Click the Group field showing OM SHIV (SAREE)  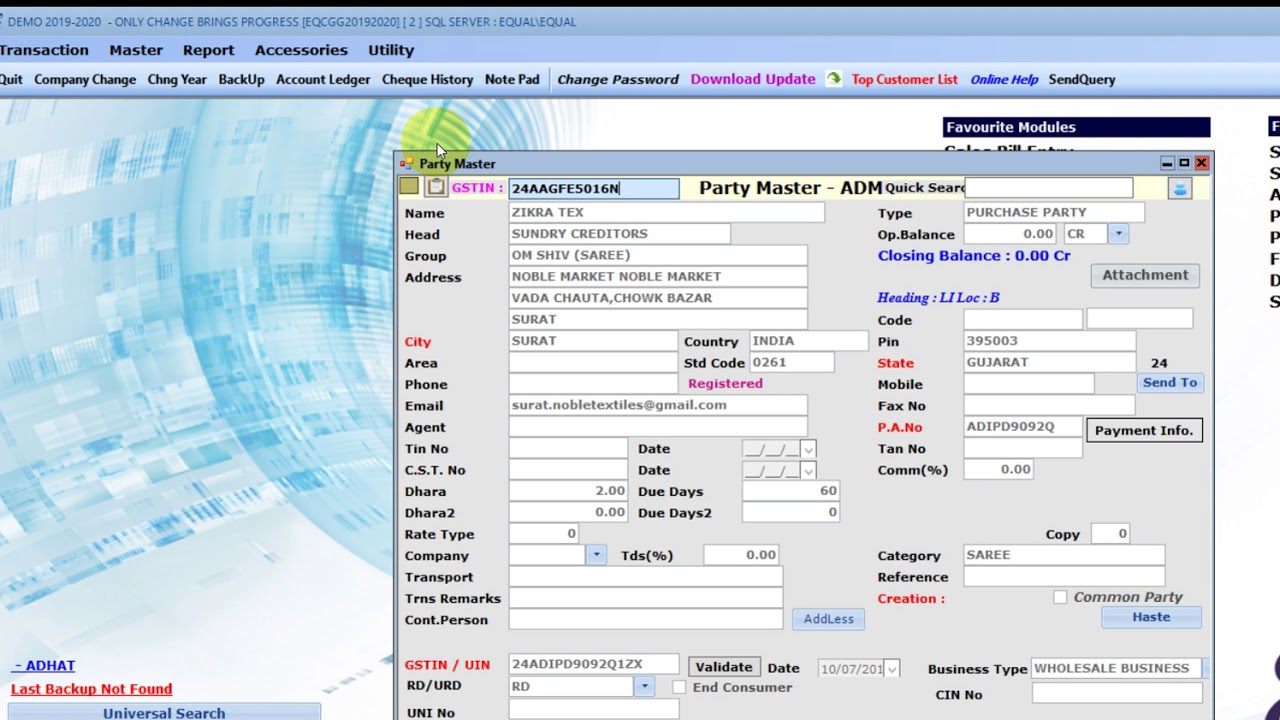pyautogui.click(x=658, y=255)
